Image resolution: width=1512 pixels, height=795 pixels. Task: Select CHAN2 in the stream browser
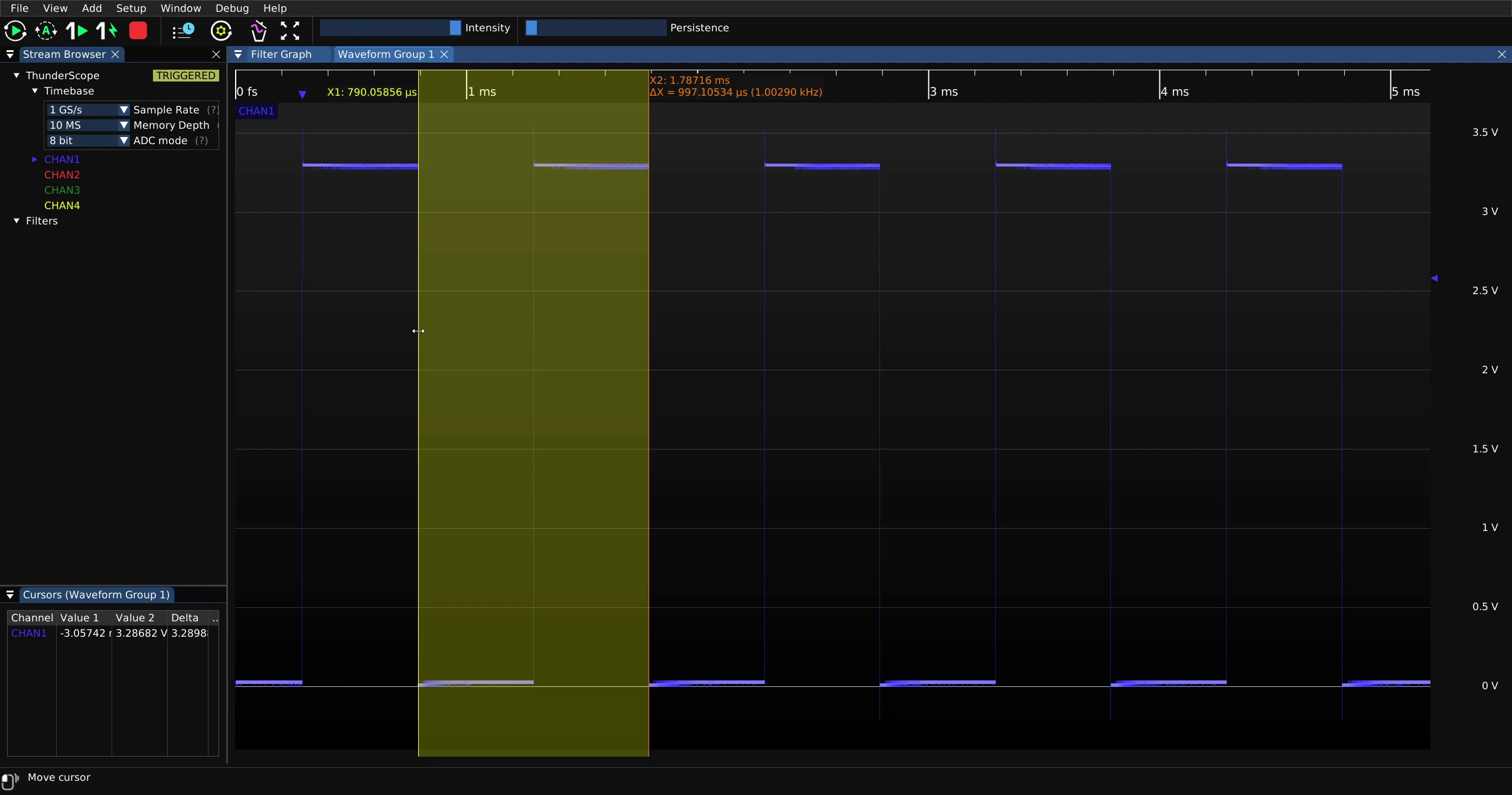62,175
